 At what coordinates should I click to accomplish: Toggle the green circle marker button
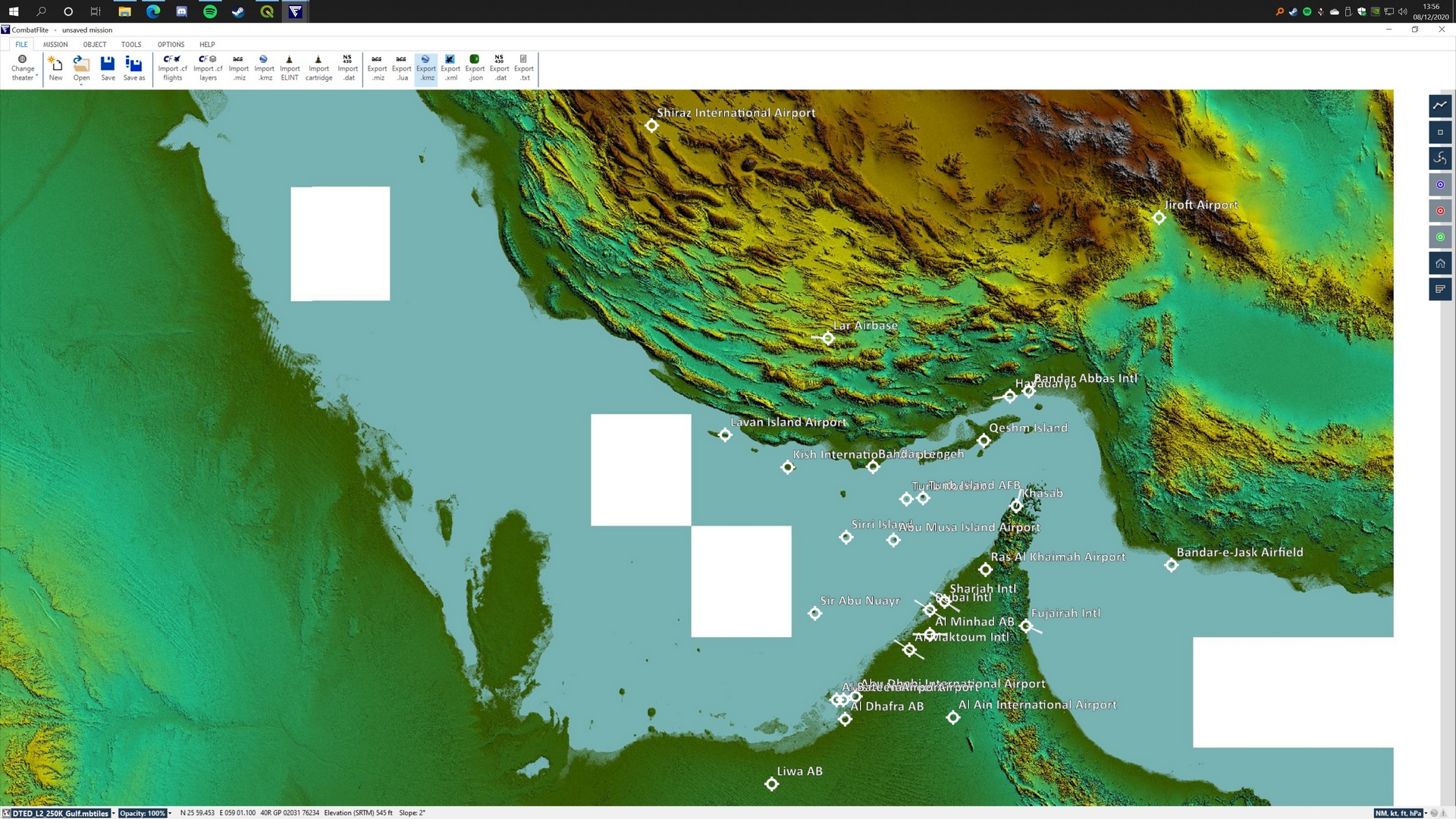[x=1440, y=237]
